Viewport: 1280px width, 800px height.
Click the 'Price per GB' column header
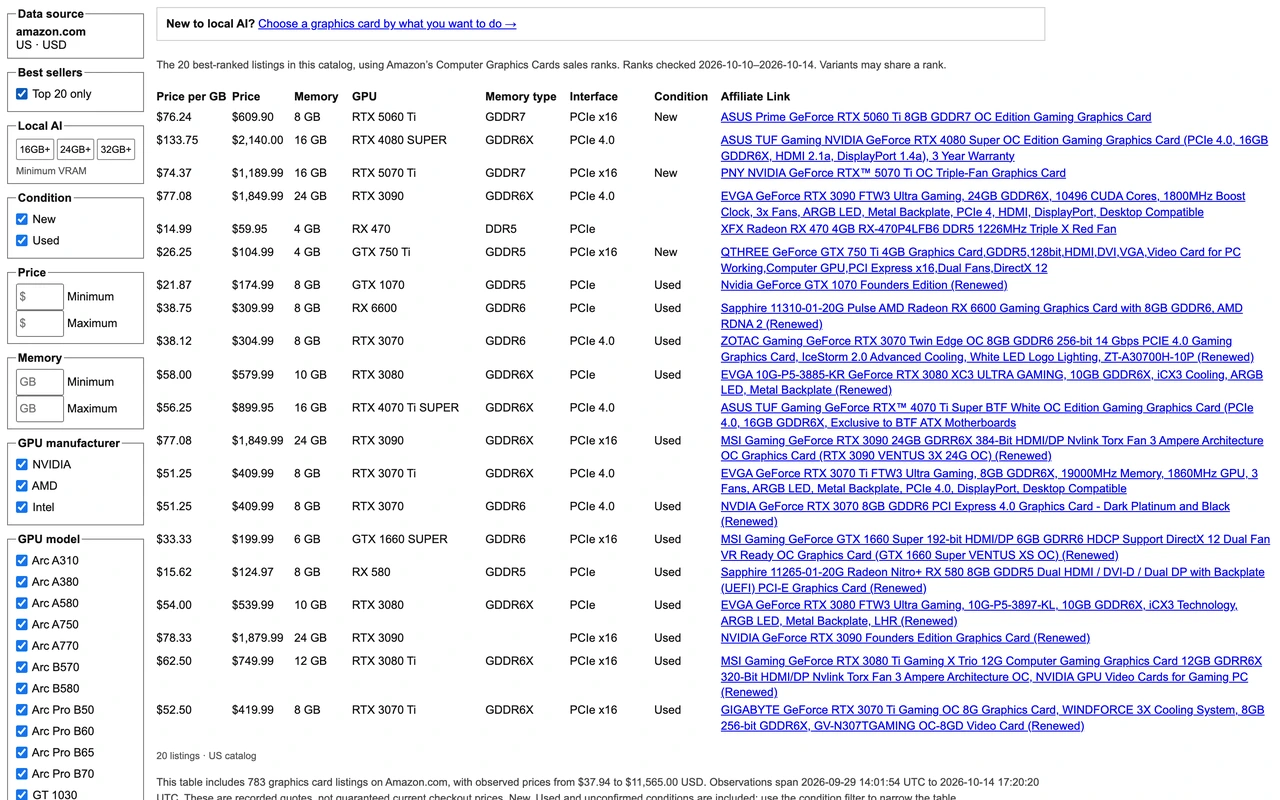tap(191, 97)
